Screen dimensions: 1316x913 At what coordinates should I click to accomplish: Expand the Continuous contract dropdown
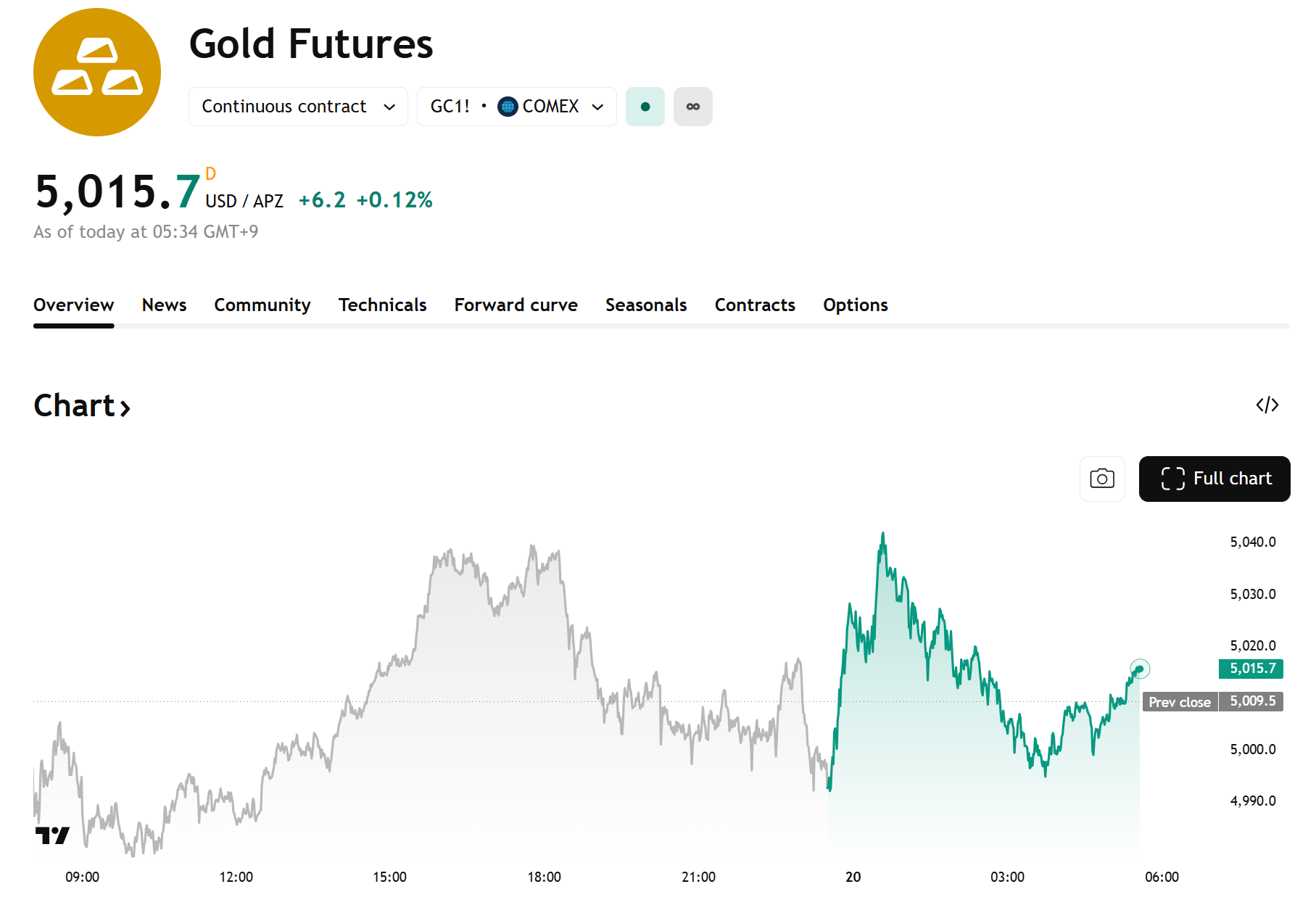(298, 107)
